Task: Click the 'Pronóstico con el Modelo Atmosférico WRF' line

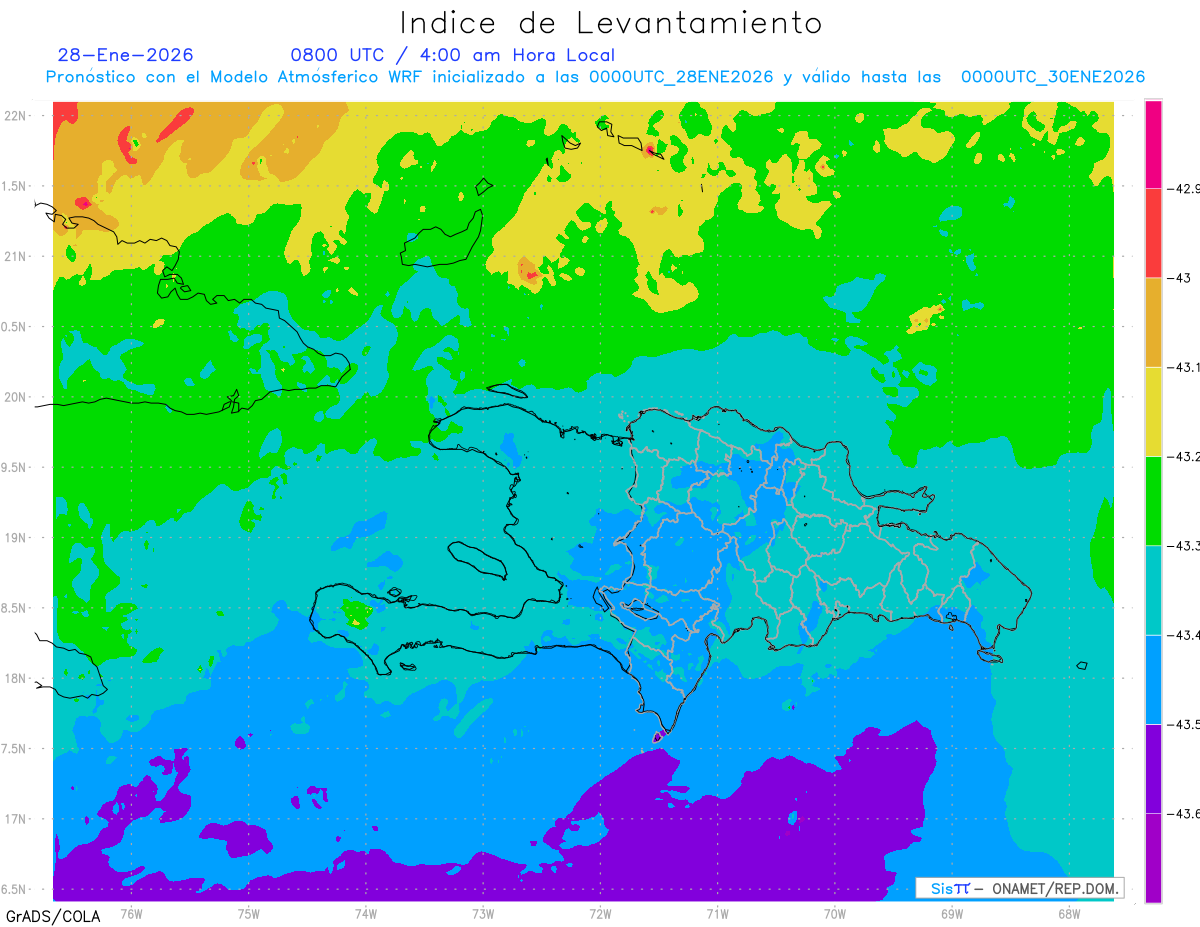Action: pyautogui.click(x=595, y=77)
